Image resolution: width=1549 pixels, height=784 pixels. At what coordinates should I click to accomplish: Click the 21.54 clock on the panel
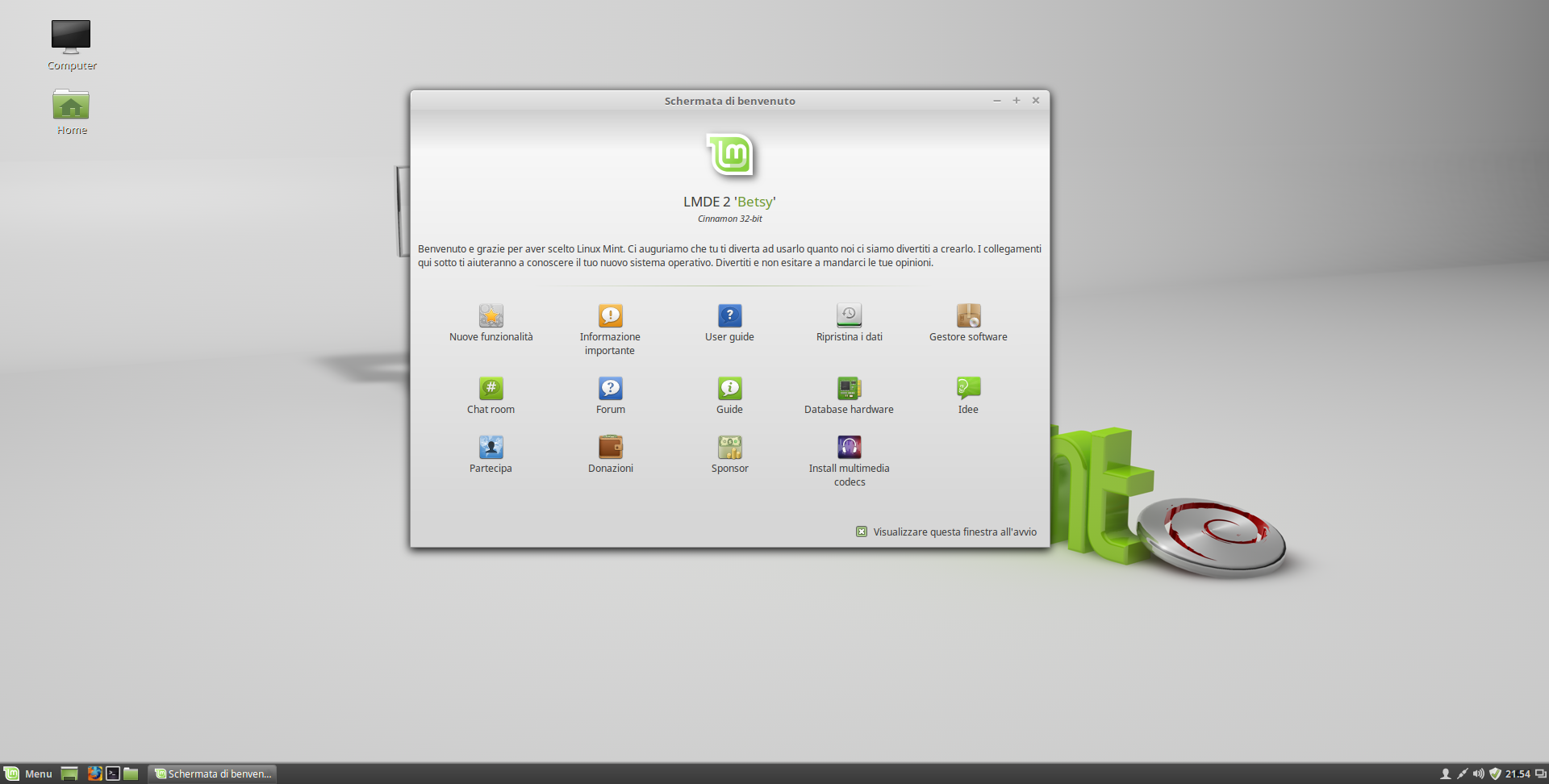coord(1518,774)
